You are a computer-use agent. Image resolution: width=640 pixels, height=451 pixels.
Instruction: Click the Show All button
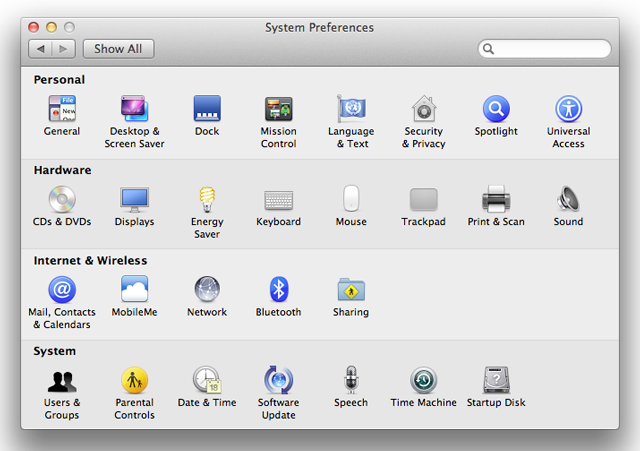pyautogui.click(x=118, y=49)
